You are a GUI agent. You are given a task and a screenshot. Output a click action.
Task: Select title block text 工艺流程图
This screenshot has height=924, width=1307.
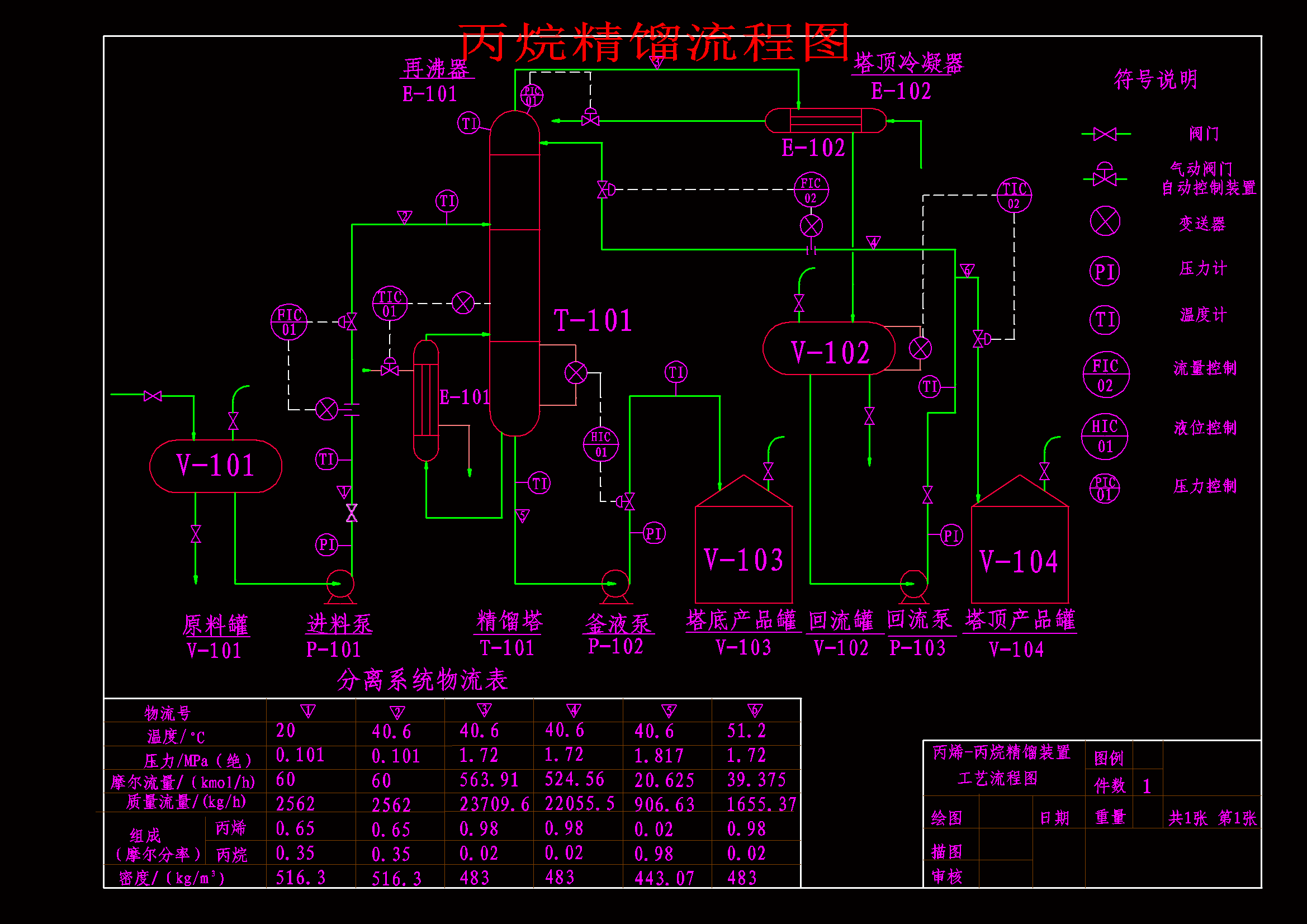[997, 778]
